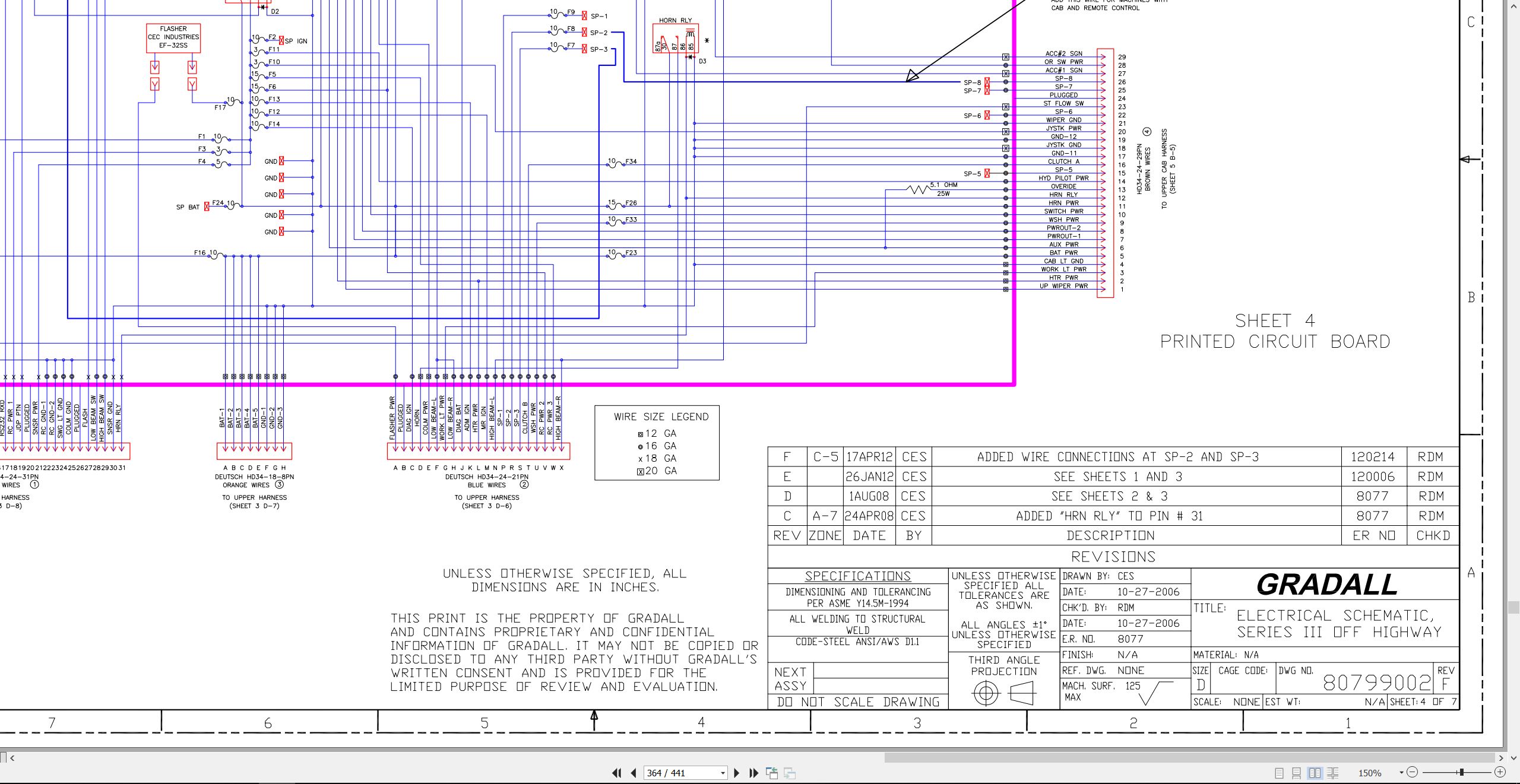Click the ACC#2 SGN pin label
The image size is (1520, 784).
point(1063,53)
